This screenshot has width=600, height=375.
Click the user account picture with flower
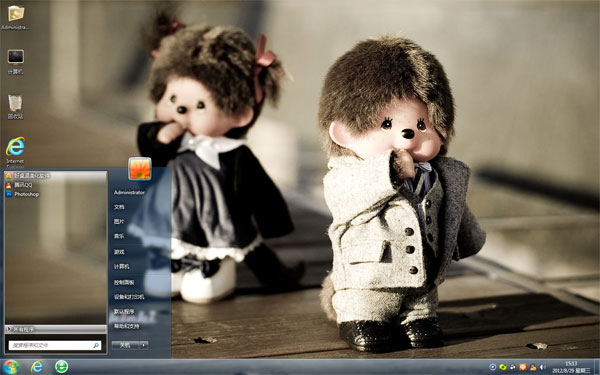pyautogui.click(x=140, y=168)
